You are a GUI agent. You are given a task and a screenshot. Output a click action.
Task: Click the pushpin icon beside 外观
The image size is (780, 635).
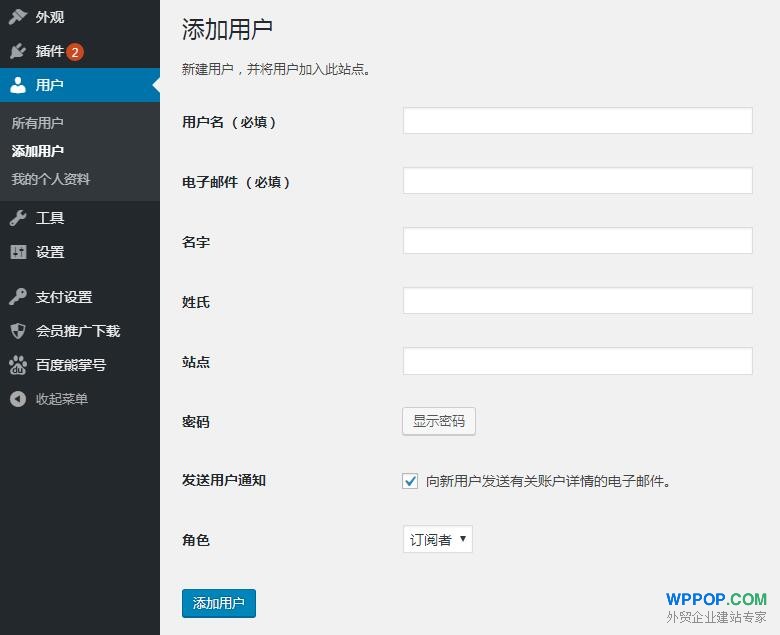pos(18,17)
